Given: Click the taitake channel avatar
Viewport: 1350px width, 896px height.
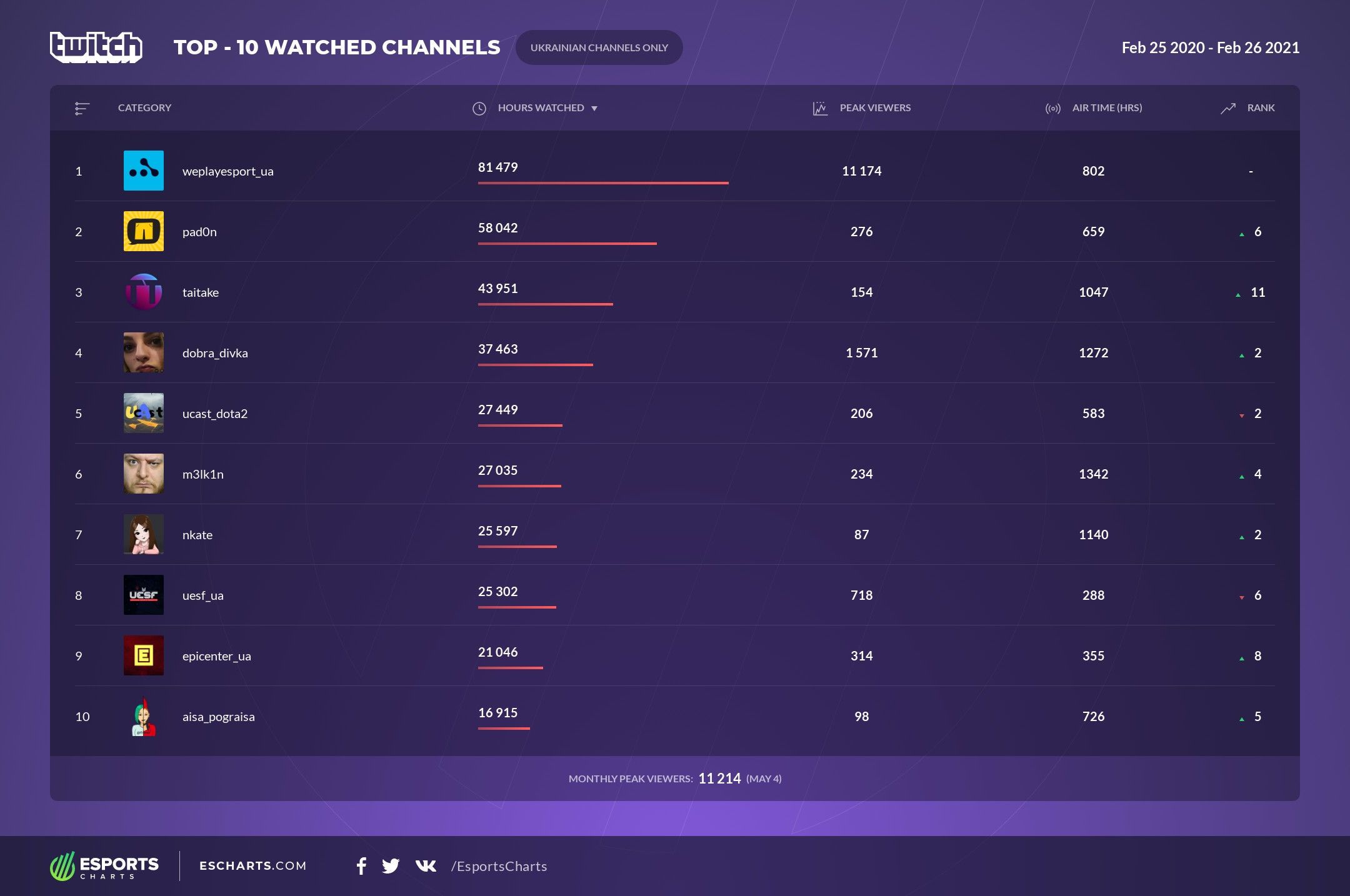Looking at the screenshot, I should [144, 292].
